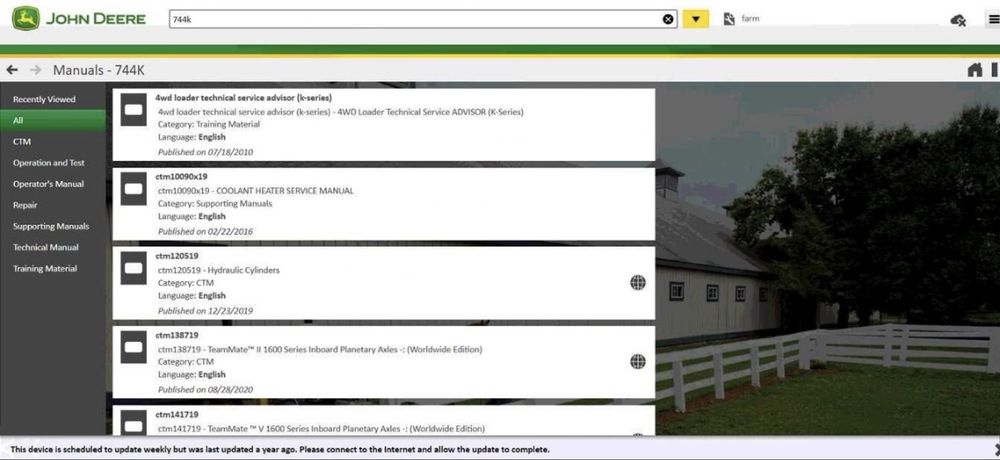Click the farm profile icon
This screenshot has width=1000, height=460.
[730, 19]
